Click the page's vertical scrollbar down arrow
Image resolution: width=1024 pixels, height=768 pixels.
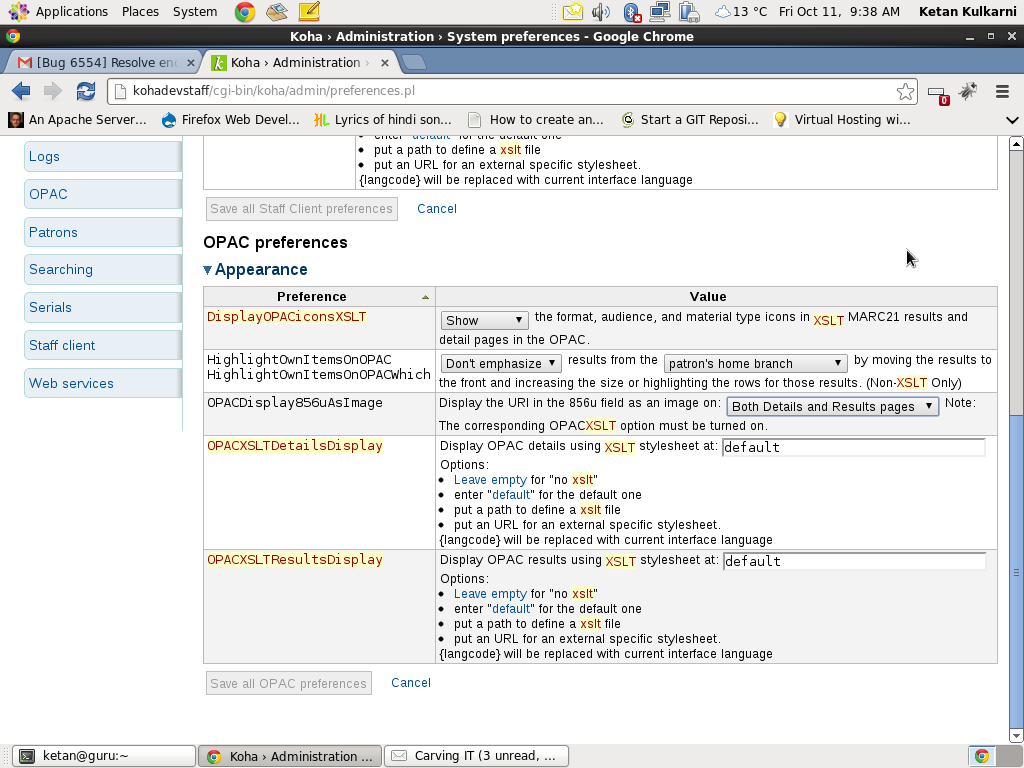click(x=1016, y=735)
